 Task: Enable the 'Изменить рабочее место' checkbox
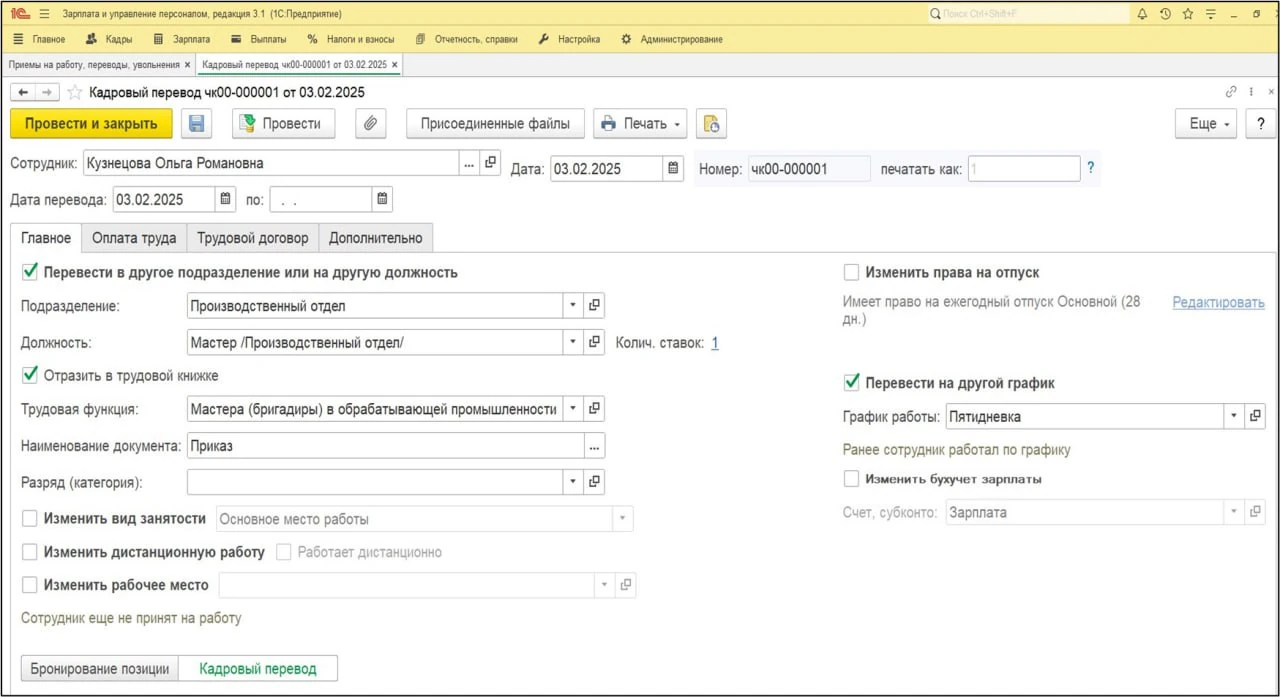point(29,585)
